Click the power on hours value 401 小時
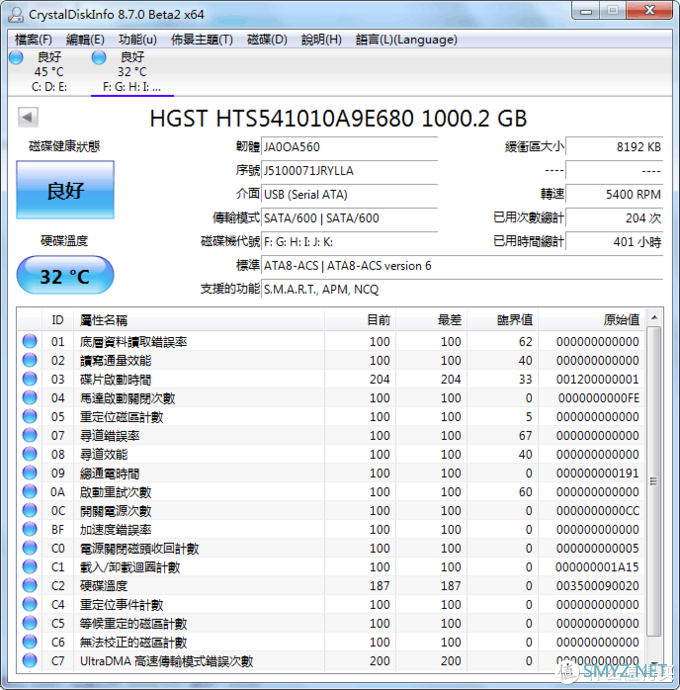The width and height of the screenshot is (680, 690). pos(614,242)
